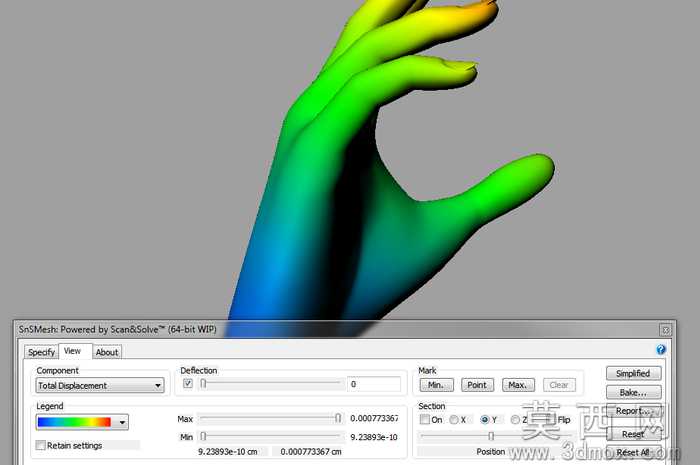Click the Bake... button
700x465 pixels.
[x=633, y=392]
